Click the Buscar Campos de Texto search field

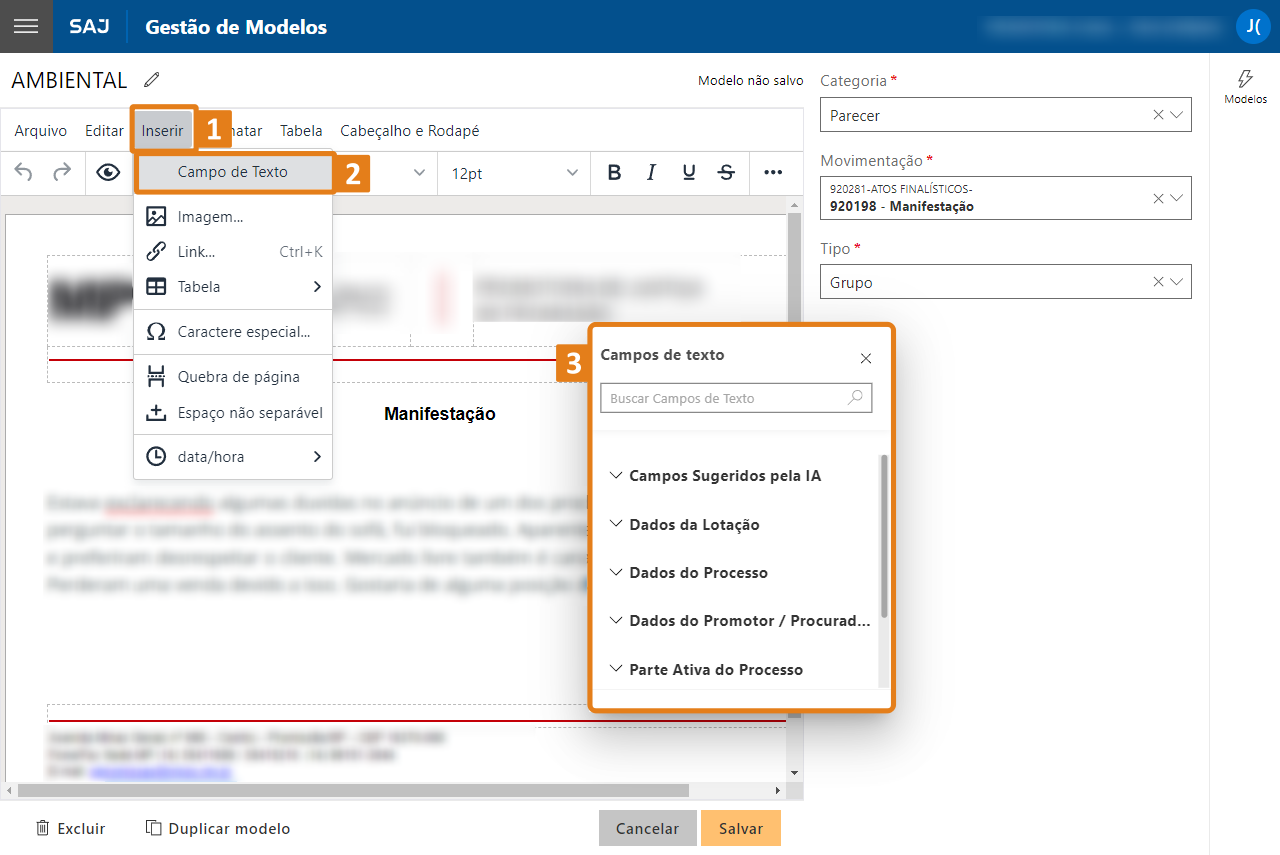[x=736, y=397]
